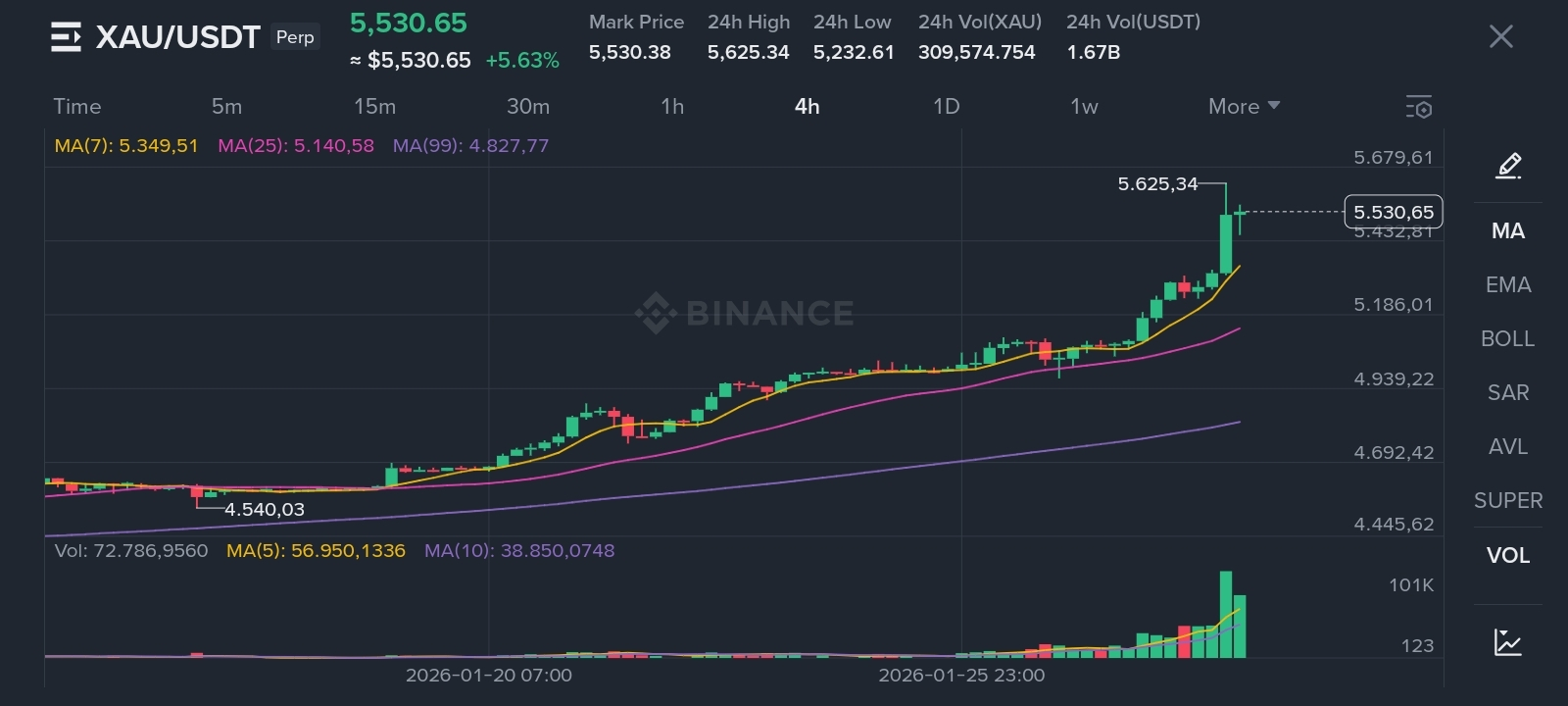Click the 4.939,22 price axis label

[1394, 378]
